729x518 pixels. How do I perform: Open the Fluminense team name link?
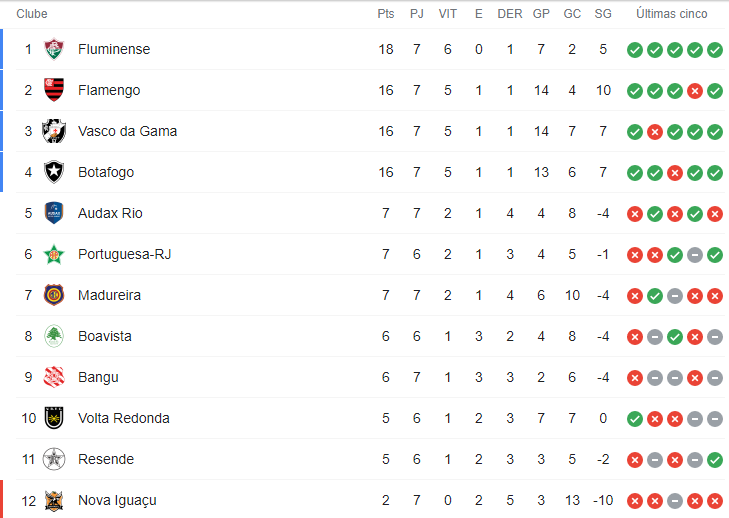(x=114, y=49)
